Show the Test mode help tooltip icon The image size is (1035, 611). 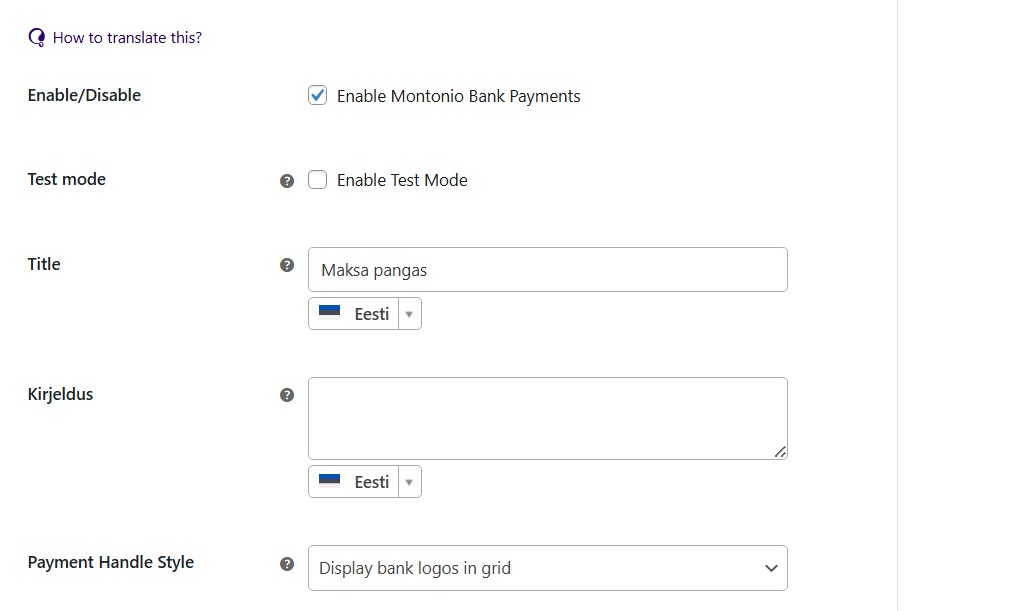click(x=287, y=181)
